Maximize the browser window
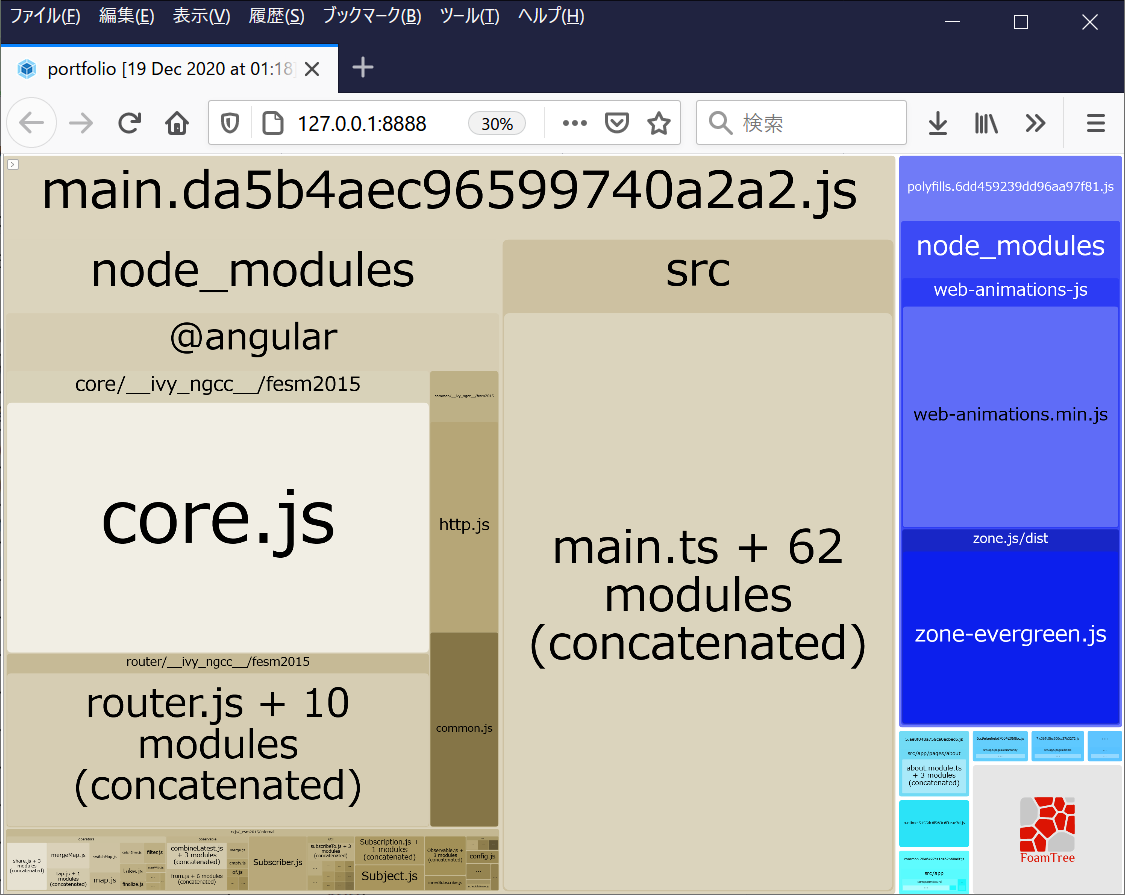The width and height of the screenshot is (1125, 895). pos(1020,22)
